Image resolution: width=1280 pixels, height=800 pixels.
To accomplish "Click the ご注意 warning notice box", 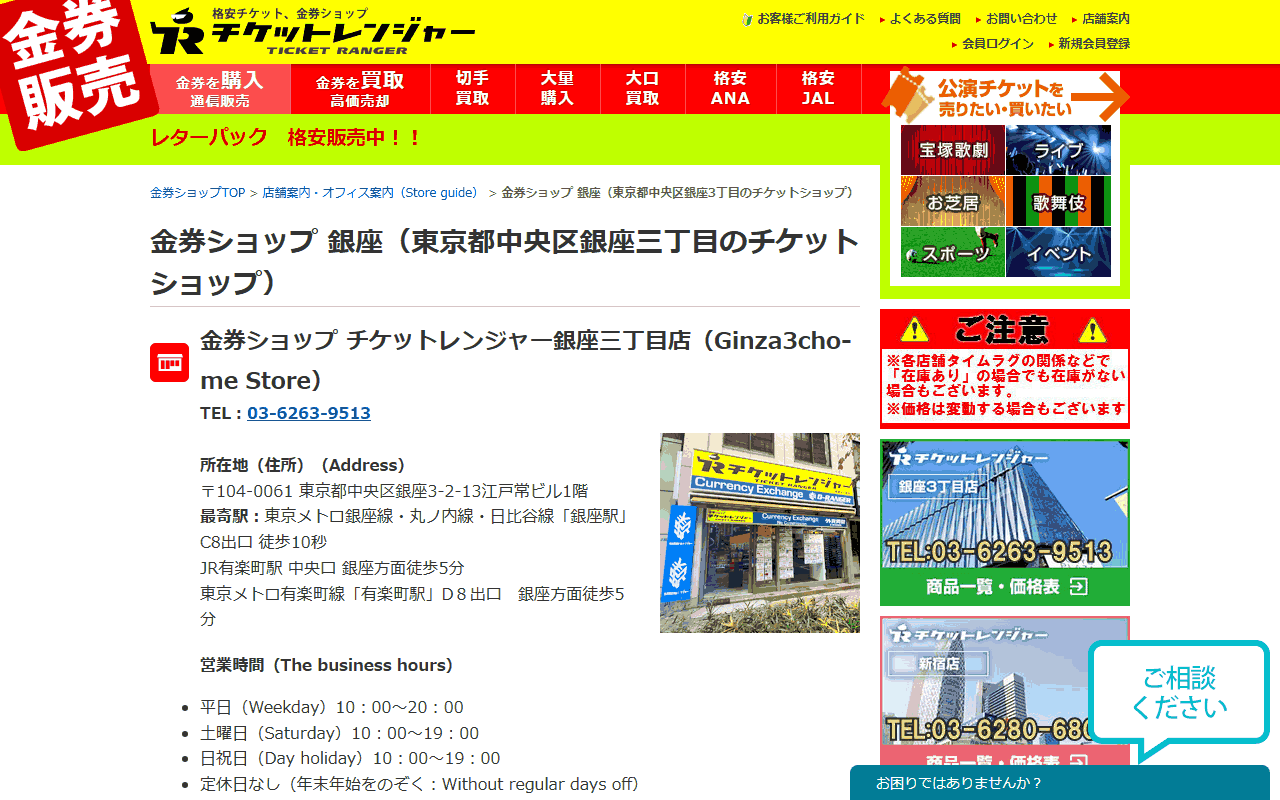I will coord(1005,369).
